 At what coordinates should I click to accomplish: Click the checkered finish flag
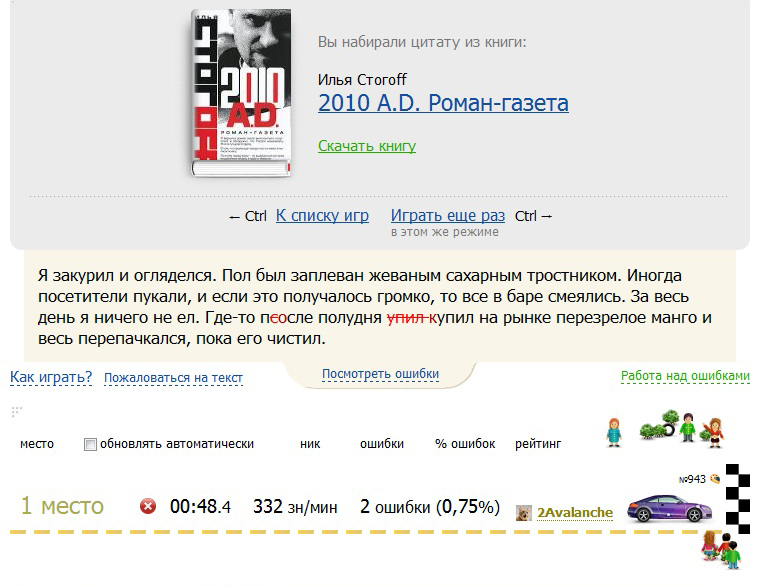click(738, 499)
